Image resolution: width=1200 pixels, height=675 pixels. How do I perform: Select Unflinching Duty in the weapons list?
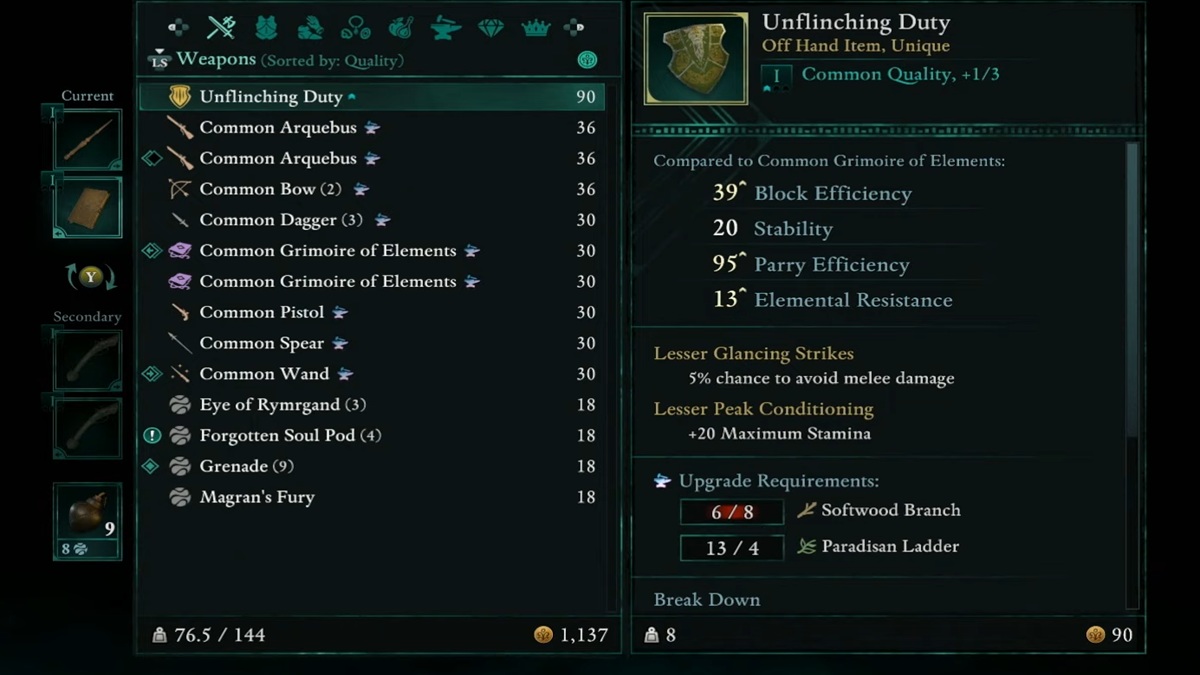[271, 97]
